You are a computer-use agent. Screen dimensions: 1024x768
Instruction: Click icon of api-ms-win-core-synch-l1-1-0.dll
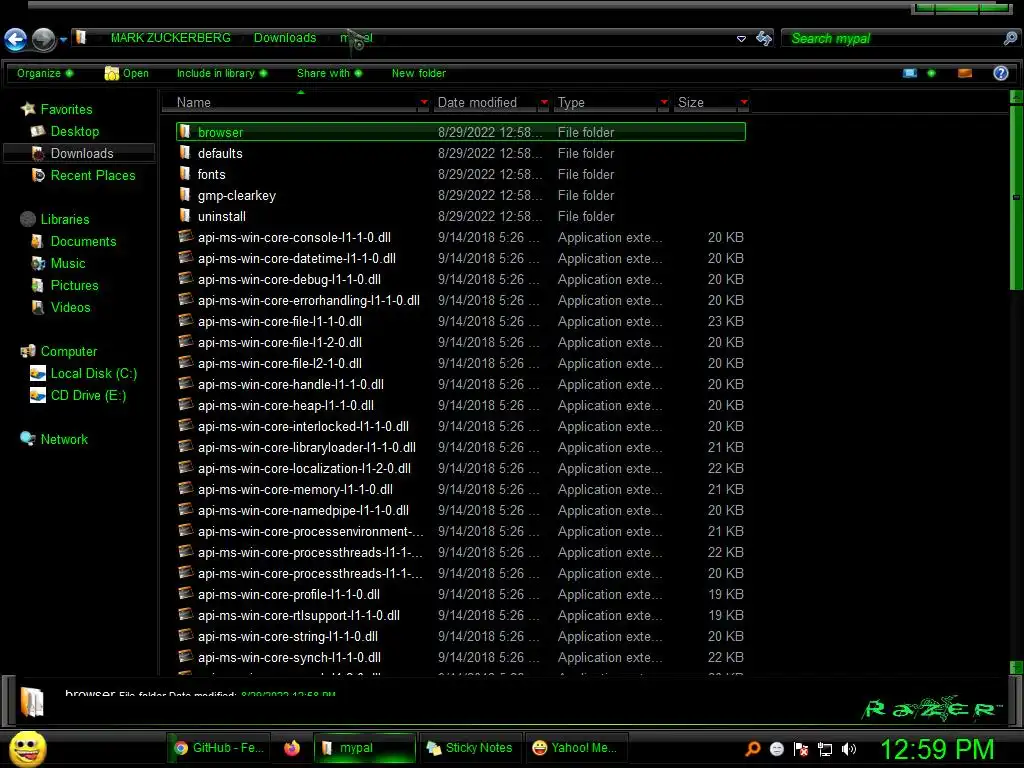coord(185,657)
